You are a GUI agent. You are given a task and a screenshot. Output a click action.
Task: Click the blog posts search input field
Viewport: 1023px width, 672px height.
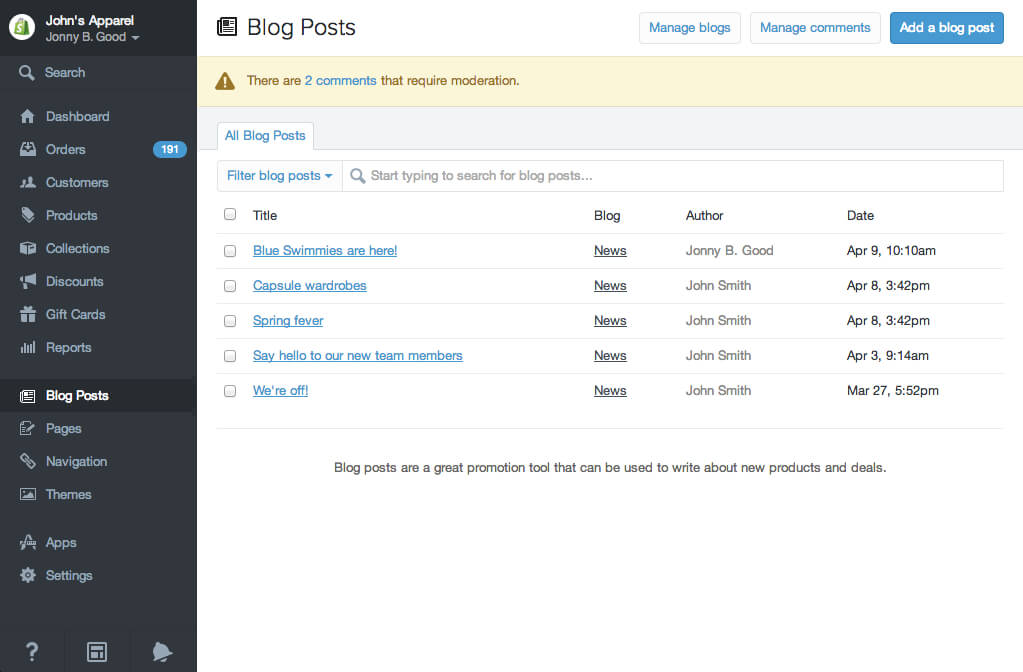(673, 176)
